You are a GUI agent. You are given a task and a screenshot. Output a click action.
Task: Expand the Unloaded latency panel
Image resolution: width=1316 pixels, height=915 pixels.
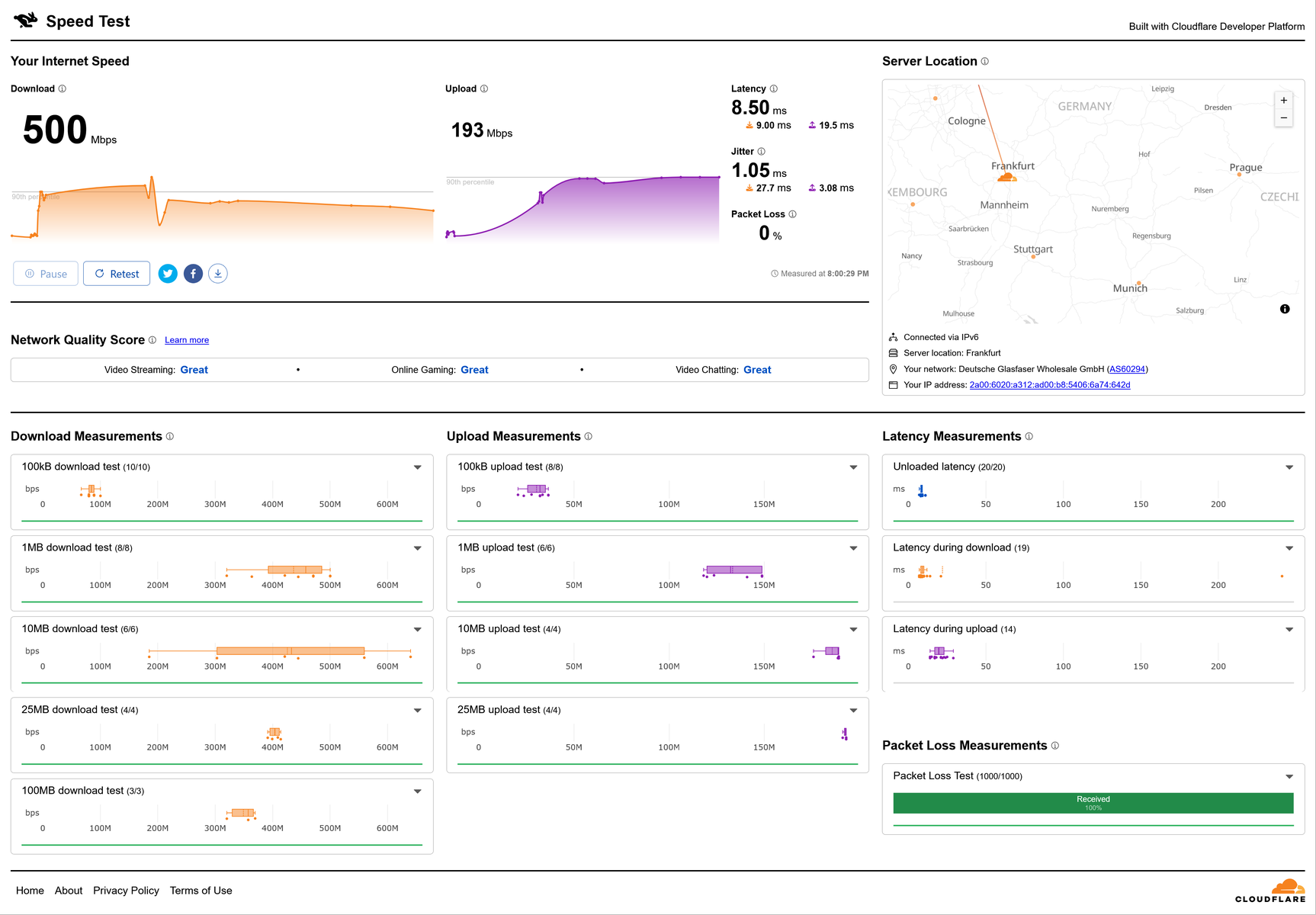1289,467
